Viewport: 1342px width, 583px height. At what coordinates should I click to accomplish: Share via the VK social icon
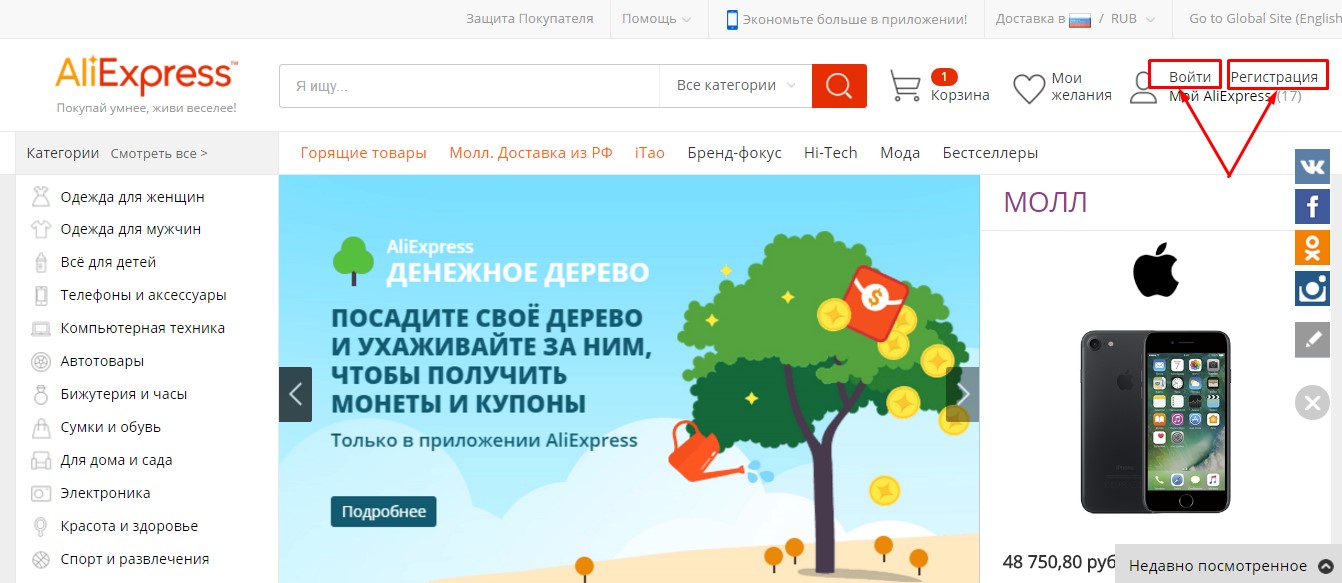pyautogui.click(x=1312, y=165)
